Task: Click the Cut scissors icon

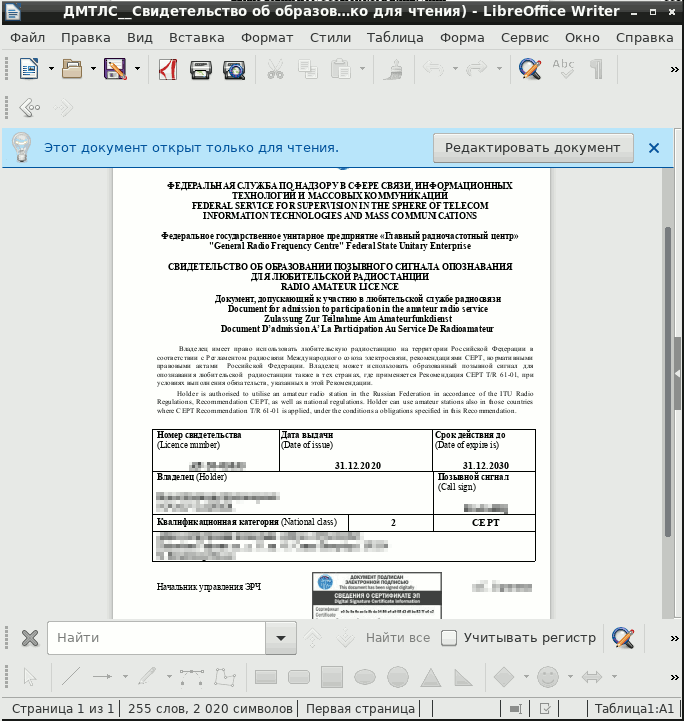Action: 275,69
